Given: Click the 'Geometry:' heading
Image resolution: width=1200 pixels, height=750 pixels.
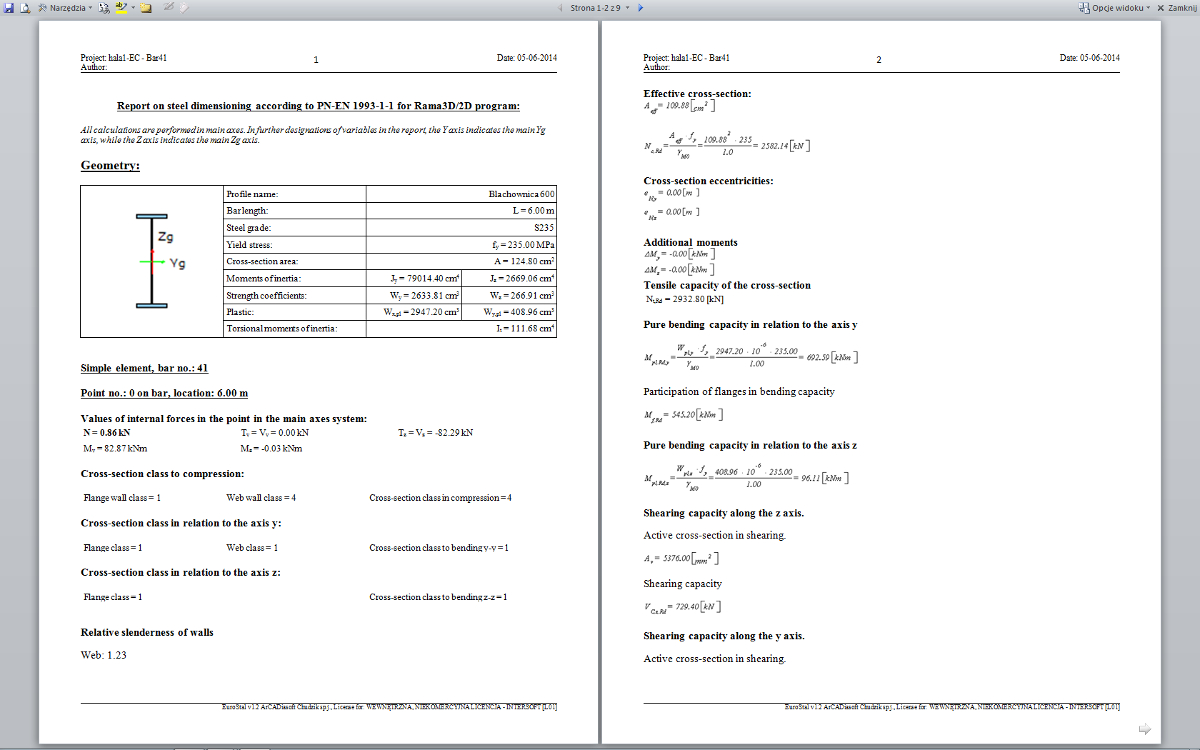Looking at the screenshot, I should [x=110, y=165].
